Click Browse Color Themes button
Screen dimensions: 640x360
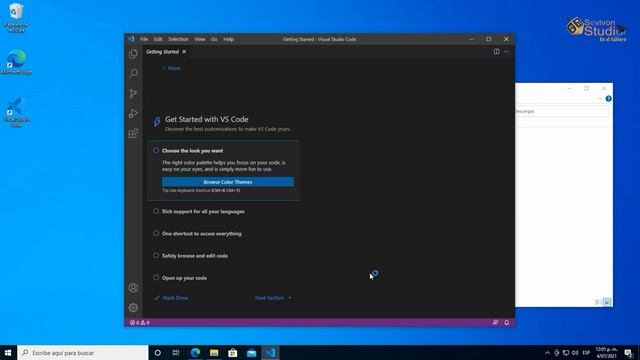(228, 182)
